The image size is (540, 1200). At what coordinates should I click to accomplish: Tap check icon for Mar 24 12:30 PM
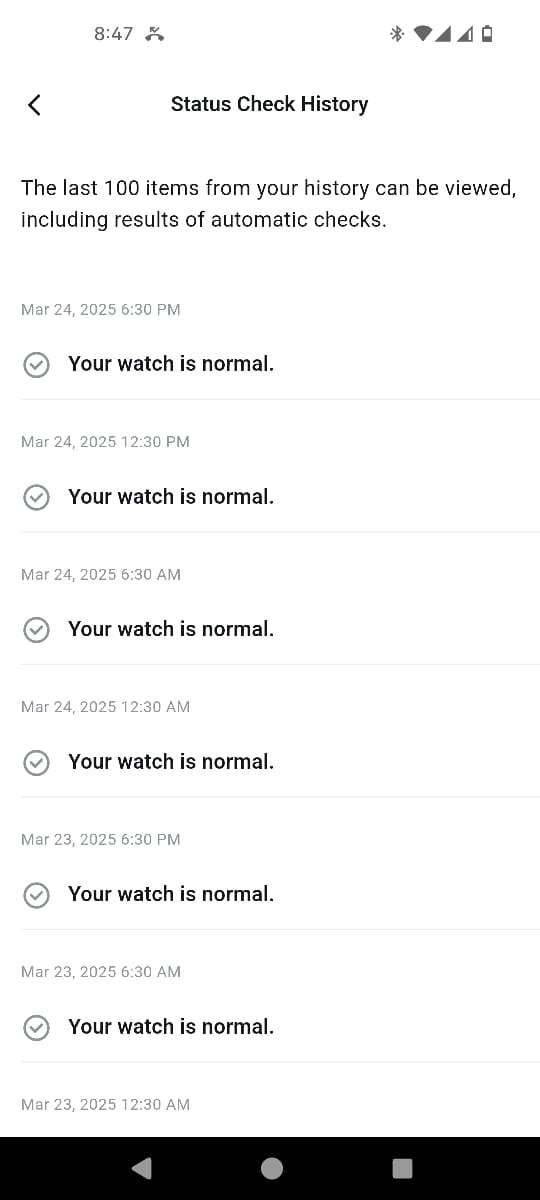36,497
